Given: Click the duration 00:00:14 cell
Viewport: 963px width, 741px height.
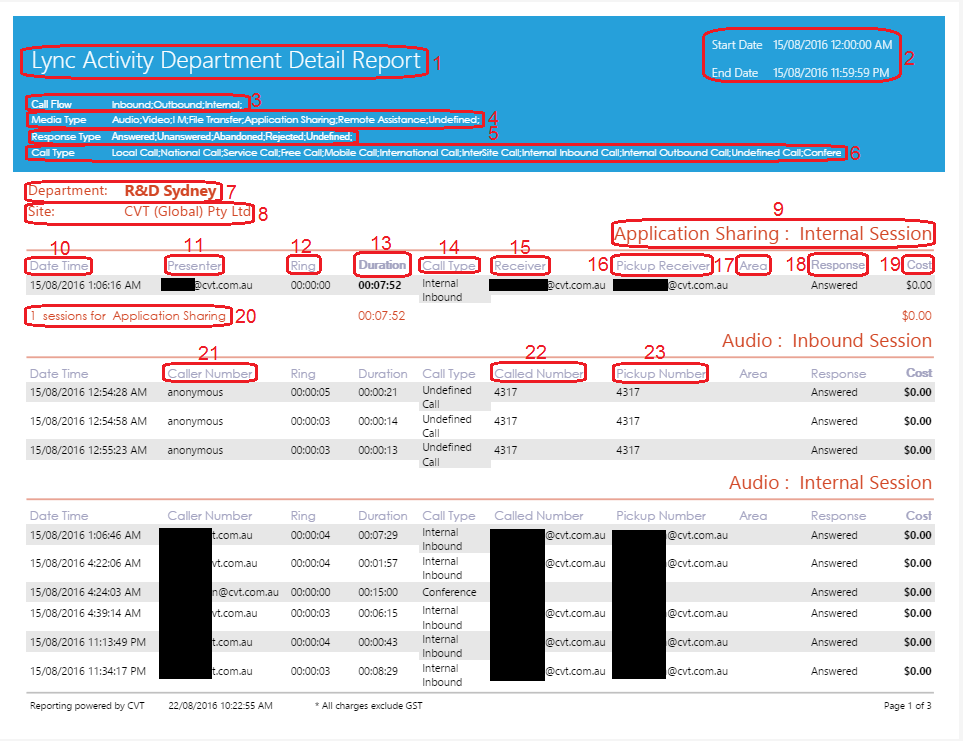Looking at the screenshot, I should 378,421.
